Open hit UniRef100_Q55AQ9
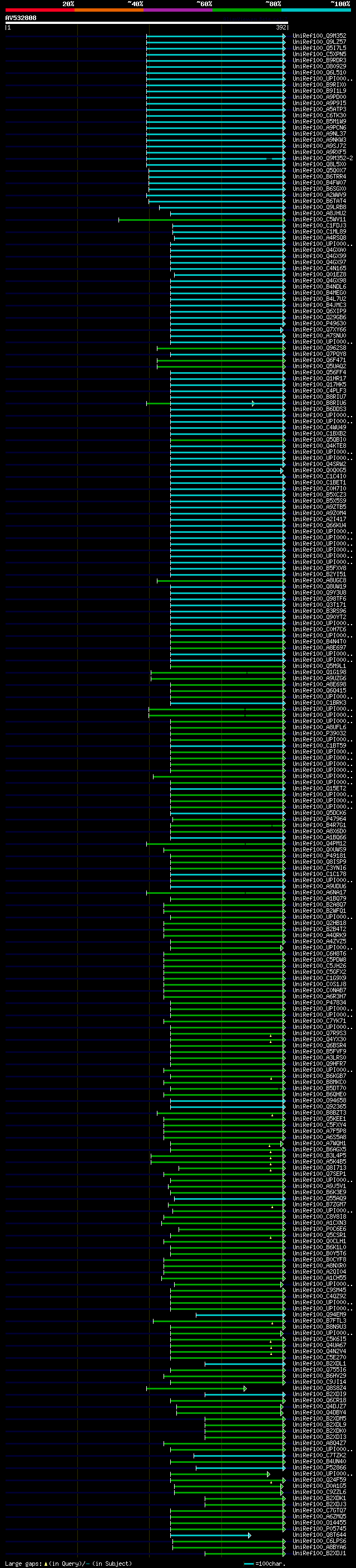 coord(319,1199)
